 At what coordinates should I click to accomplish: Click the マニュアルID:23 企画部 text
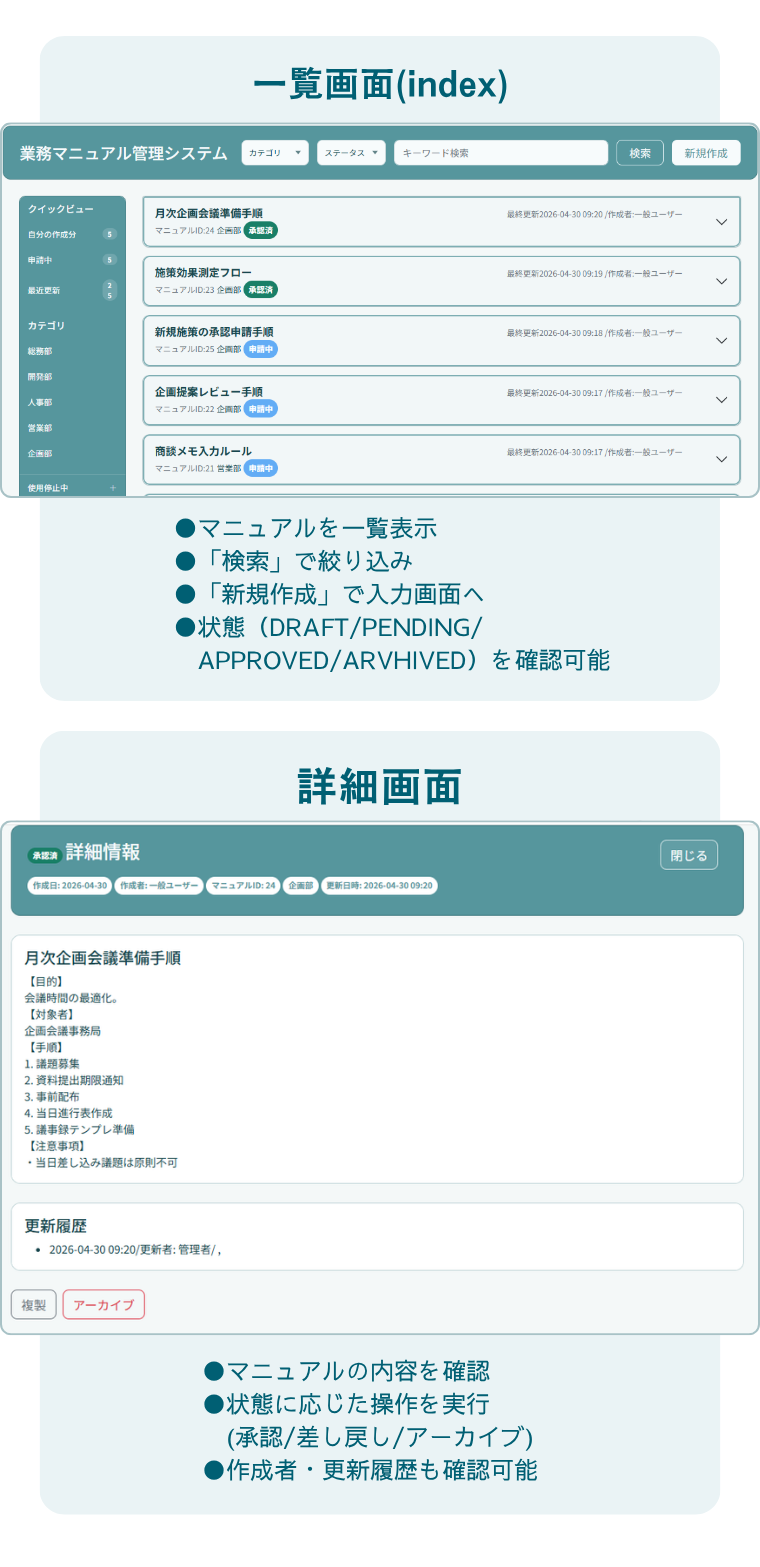click(x=198, y=290)
